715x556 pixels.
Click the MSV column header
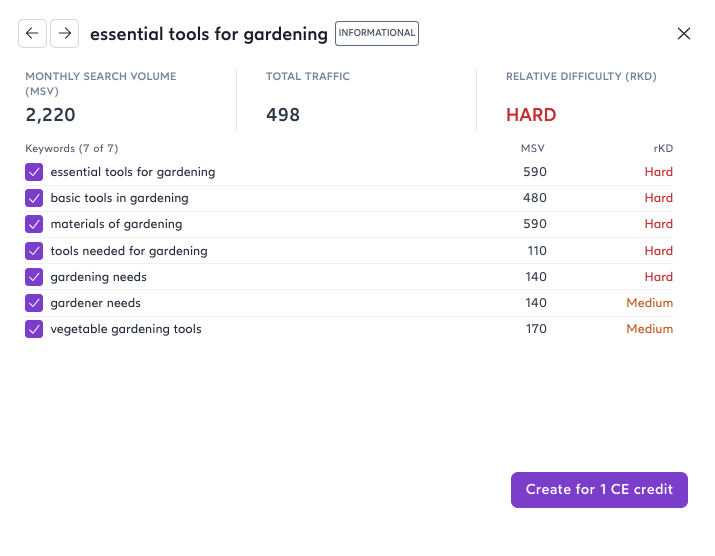click(533, 148)
